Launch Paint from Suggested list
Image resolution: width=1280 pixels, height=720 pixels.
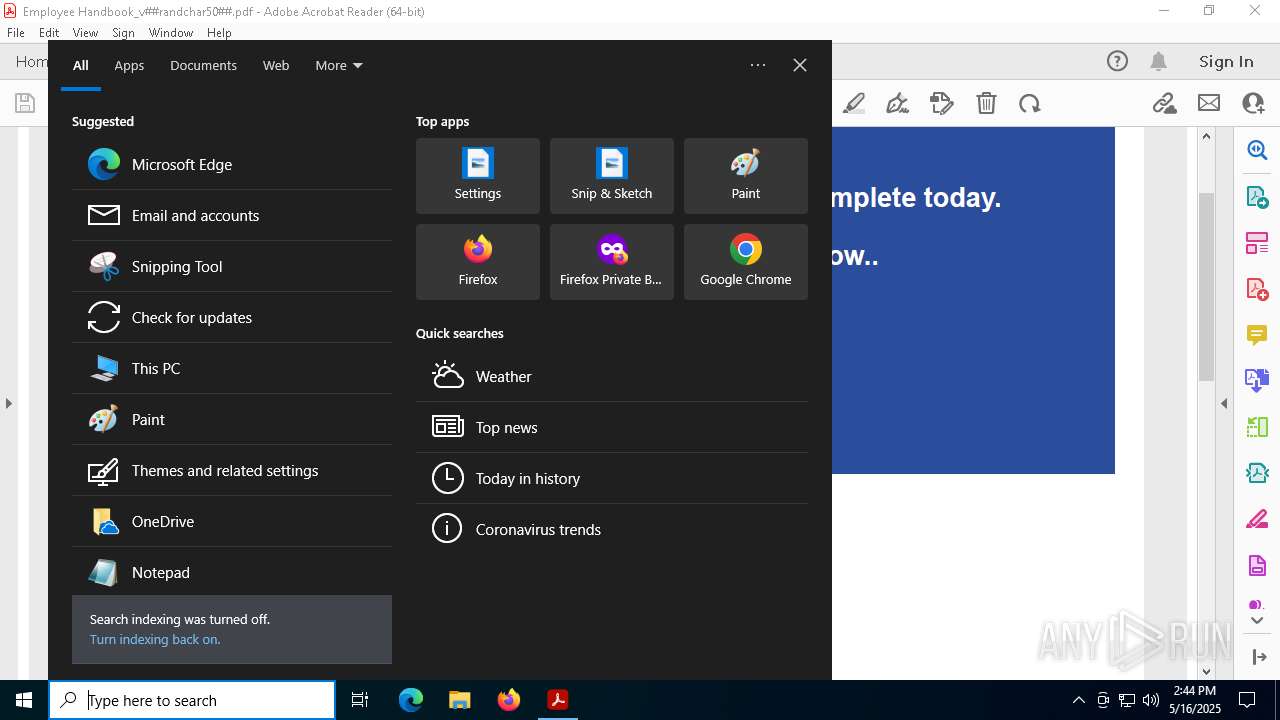tap(232, 419)
